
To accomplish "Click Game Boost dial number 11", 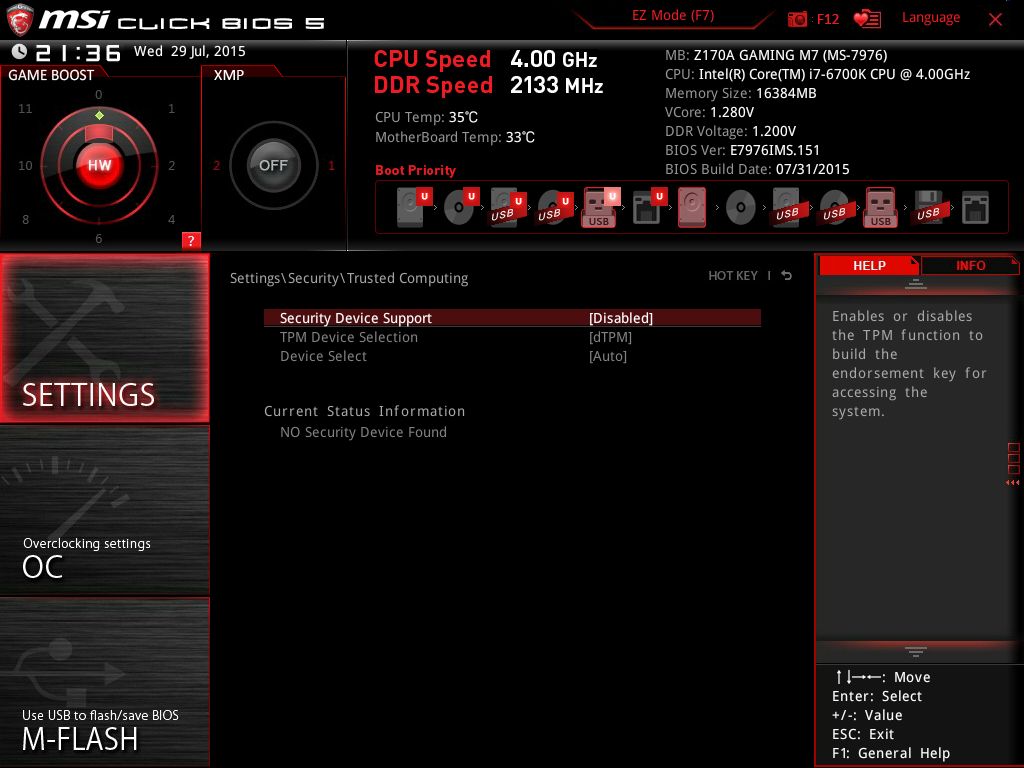I will tap(25, 108).
